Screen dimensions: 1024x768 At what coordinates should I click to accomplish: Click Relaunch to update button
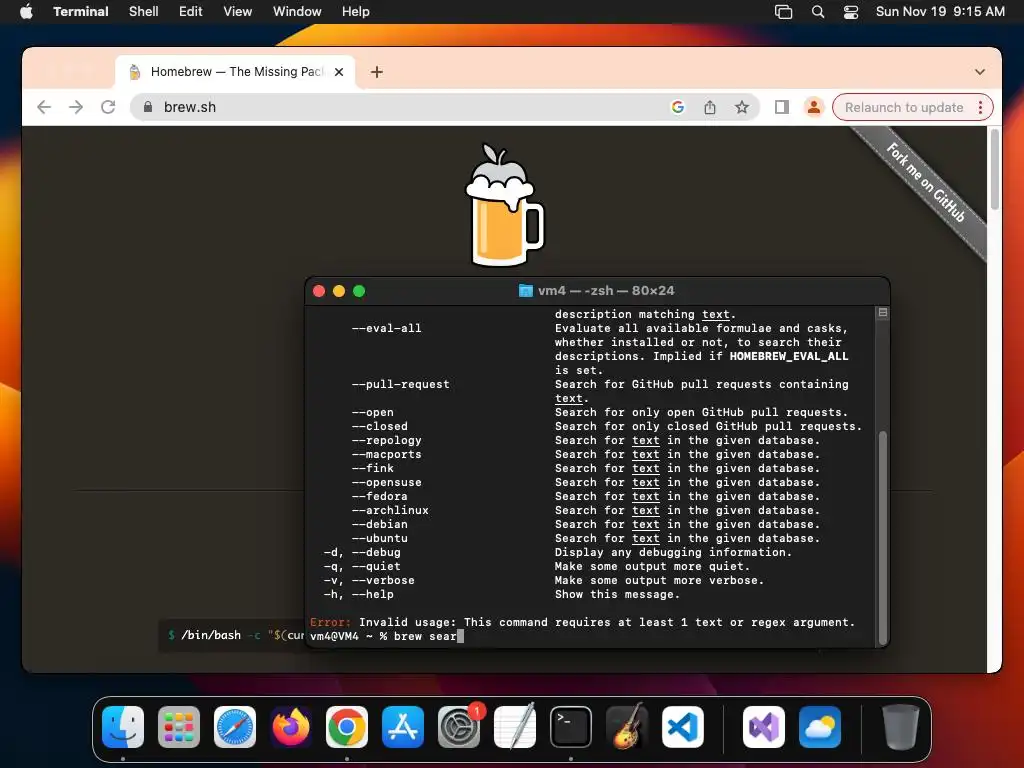click(x=904, y=107)
